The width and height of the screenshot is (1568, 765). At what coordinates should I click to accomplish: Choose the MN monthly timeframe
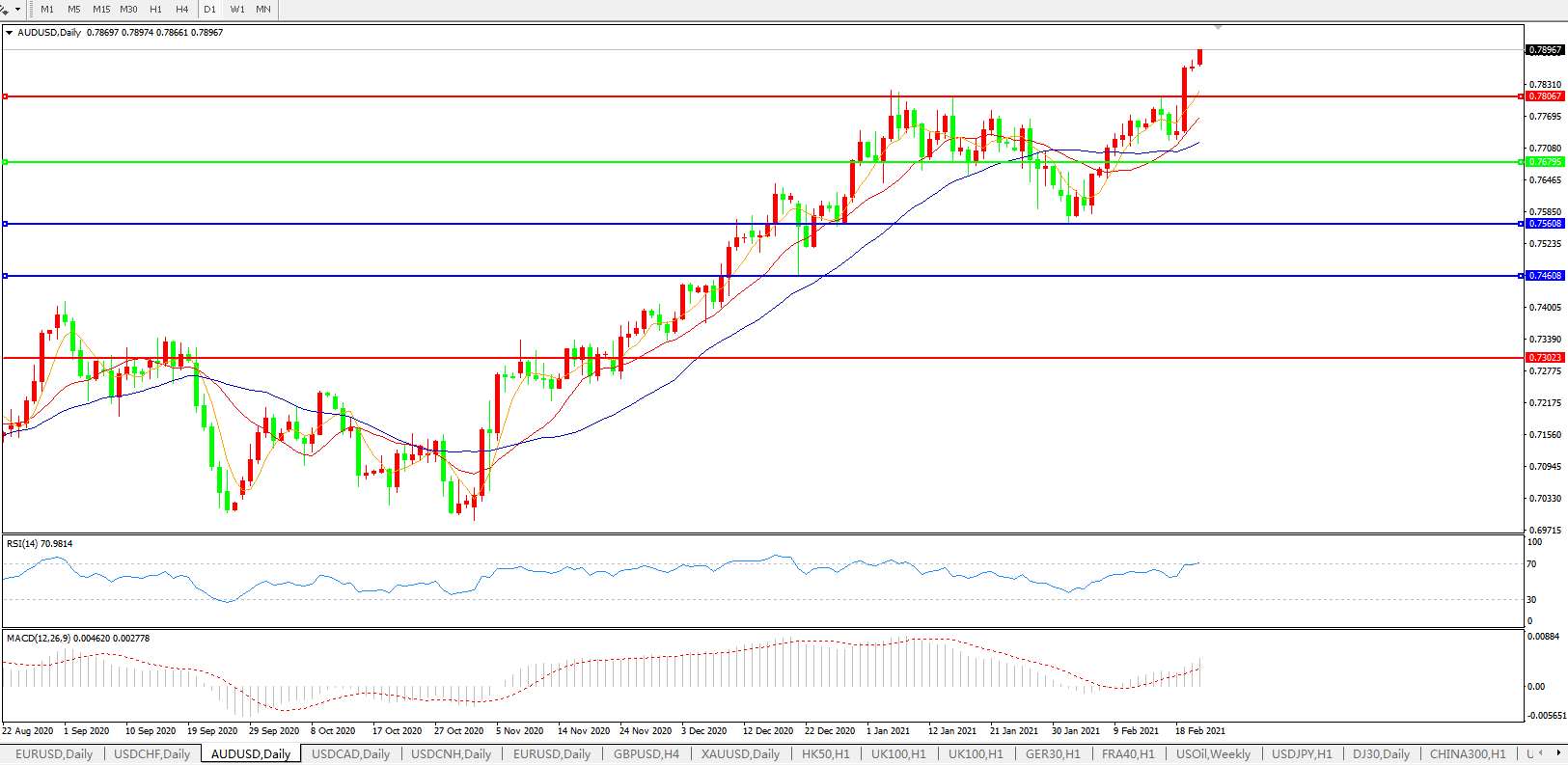coord(263,9)
